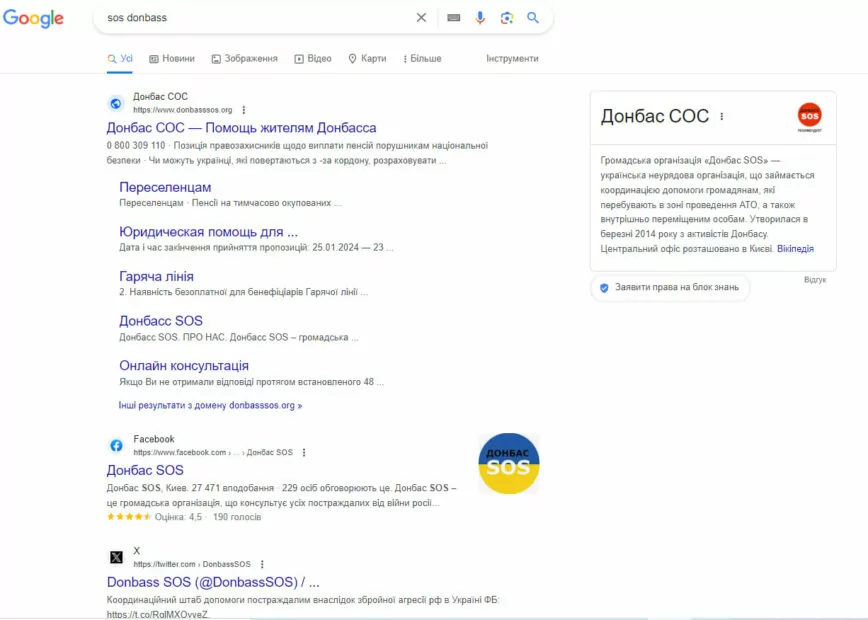The image size is (868, 620).
Task: Click the donbasssos.org globe favicon
Action: point(116,103)
